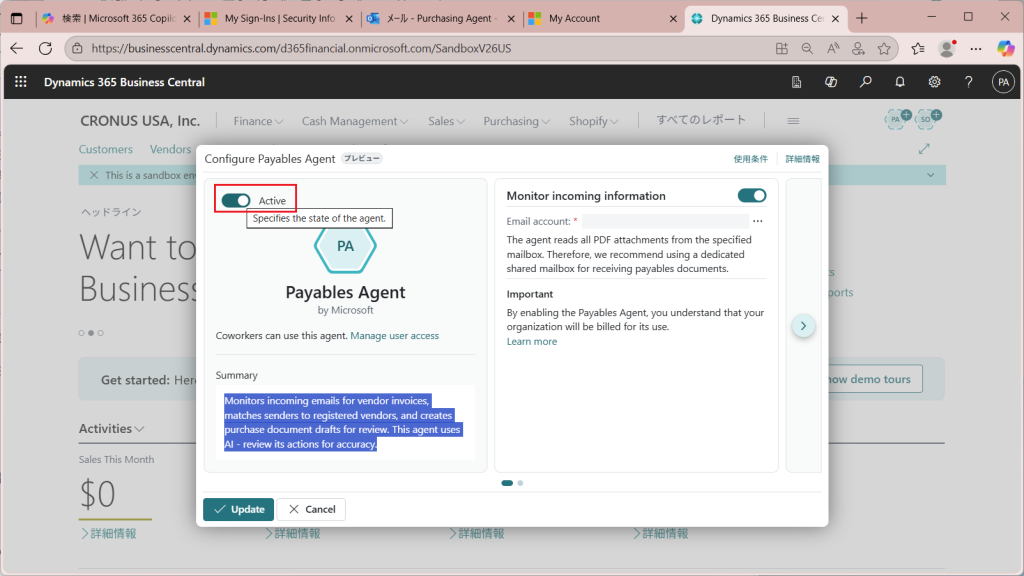
Task: Click the Dynamics 365 Business Central title
Action: tap(124, 82)
